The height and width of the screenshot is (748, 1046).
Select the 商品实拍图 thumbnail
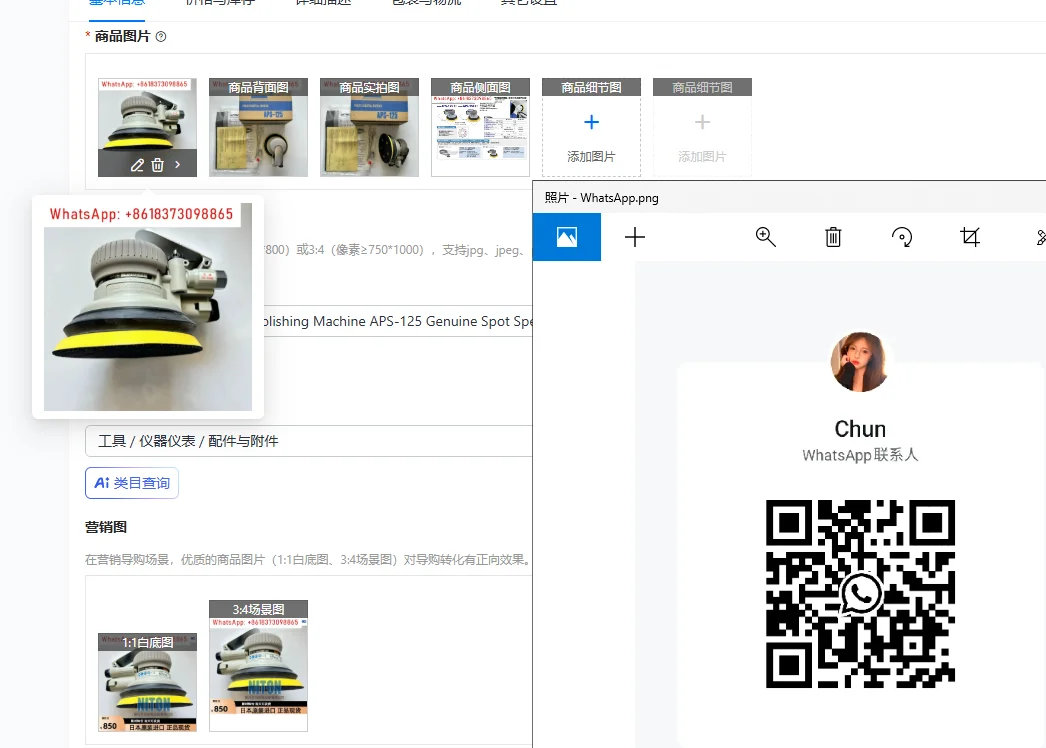click(x=370, y=127)
